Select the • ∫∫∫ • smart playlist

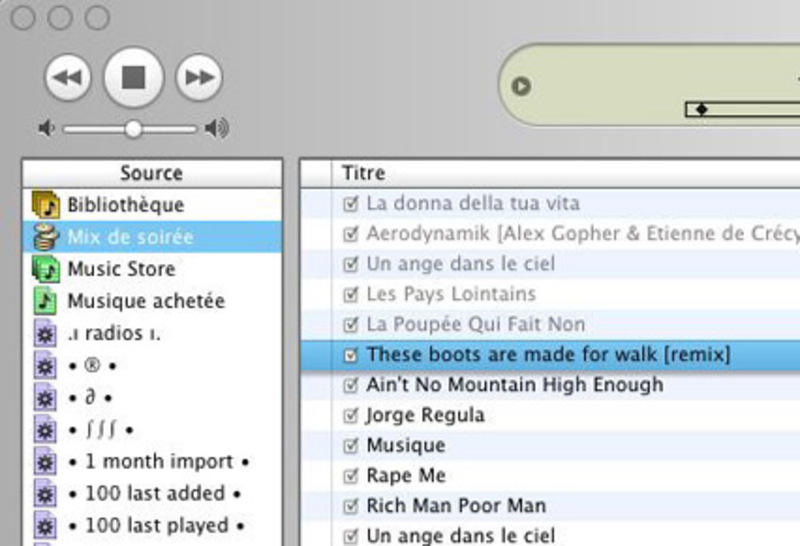pos(152,430)
